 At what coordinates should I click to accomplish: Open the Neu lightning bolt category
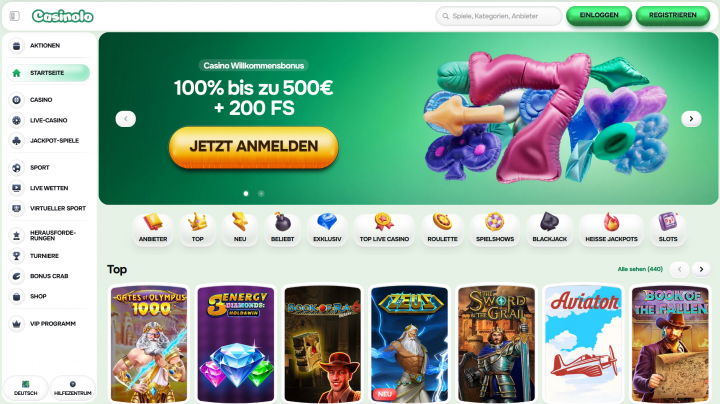[x=240, y=230]
